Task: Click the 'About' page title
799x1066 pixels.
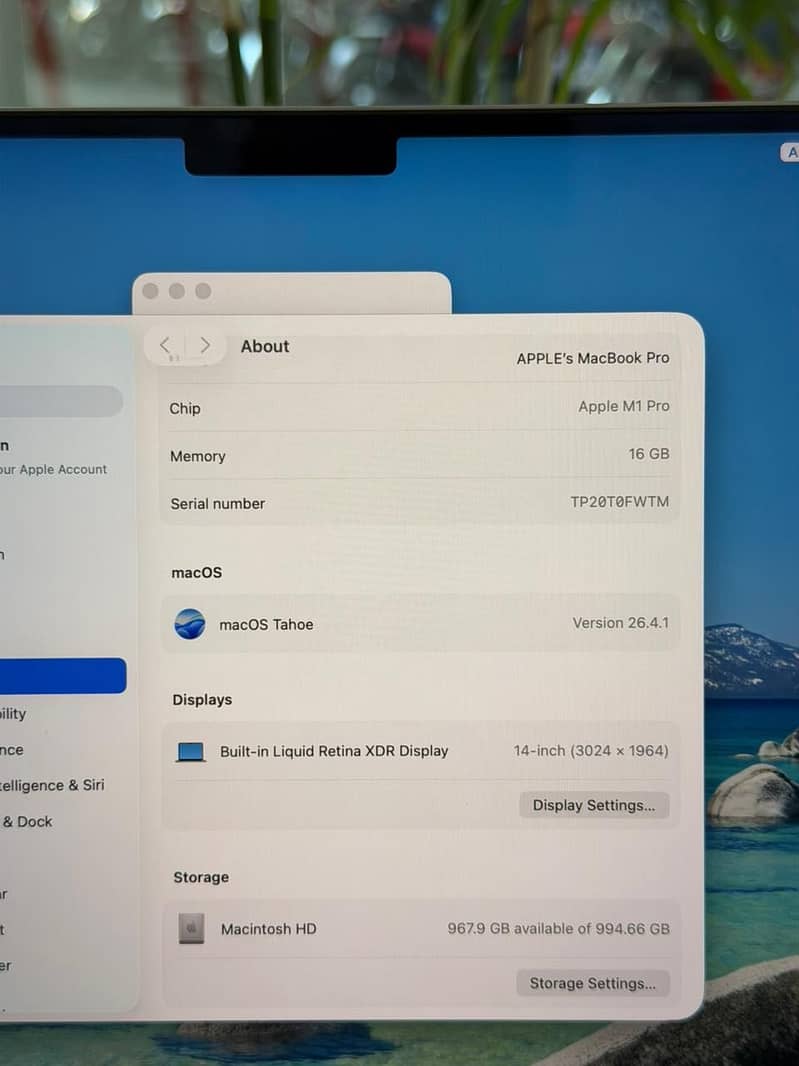Action: 265,346
